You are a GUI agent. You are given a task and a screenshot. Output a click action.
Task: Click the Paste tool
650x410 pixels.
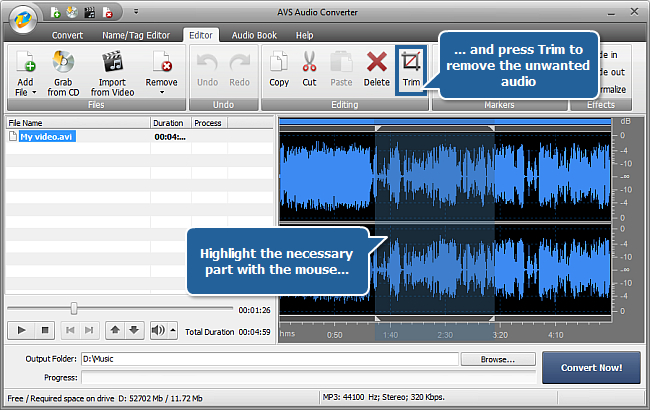click(x=341, y=69)
